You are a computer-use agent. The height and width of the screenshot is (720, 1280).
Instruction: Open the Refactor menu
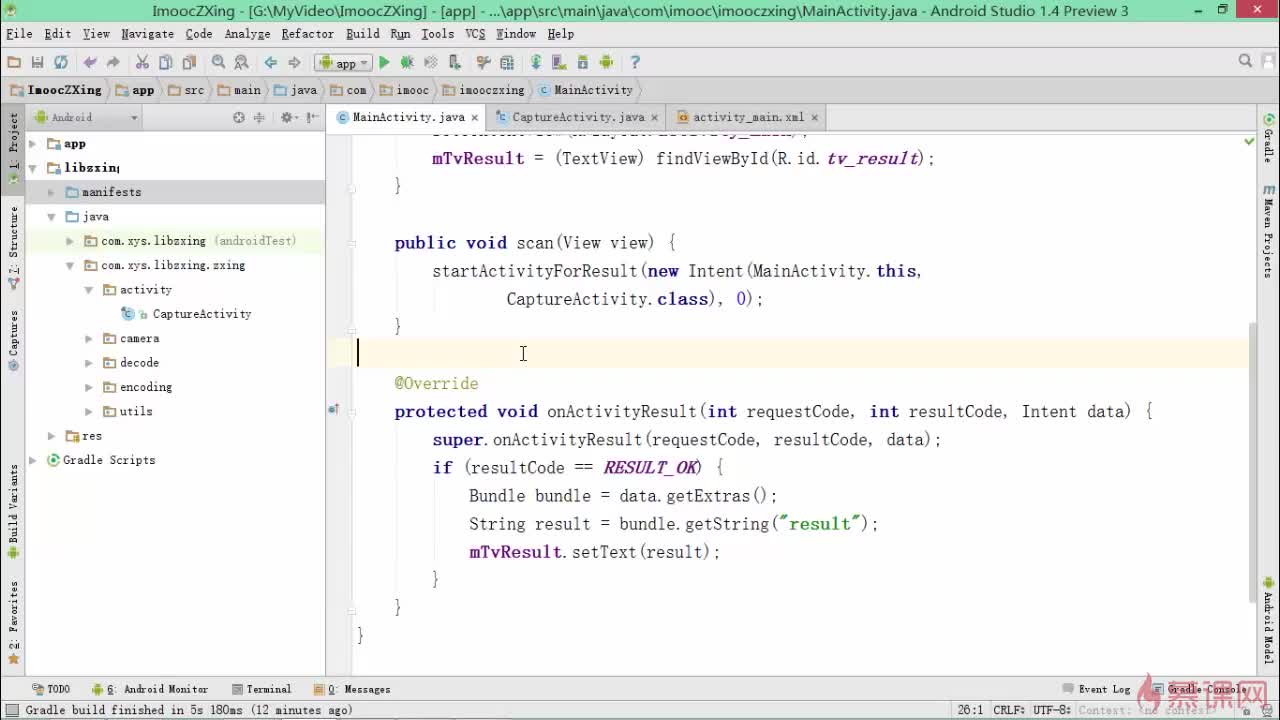tap(307, 33)
